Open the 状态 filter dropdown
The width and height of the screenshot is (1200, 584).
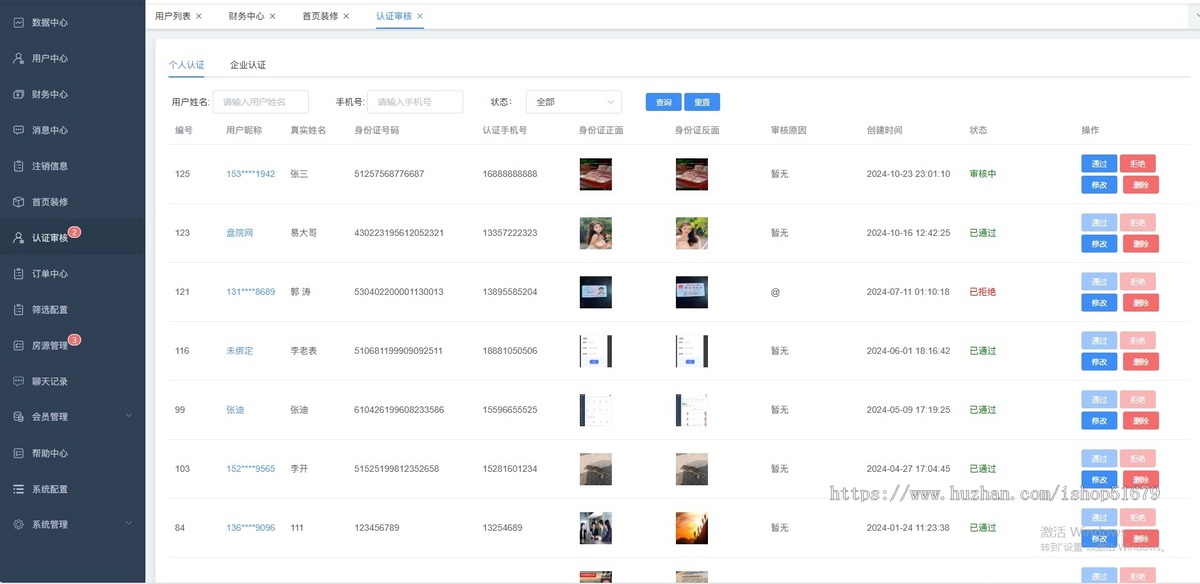(574, 102)
